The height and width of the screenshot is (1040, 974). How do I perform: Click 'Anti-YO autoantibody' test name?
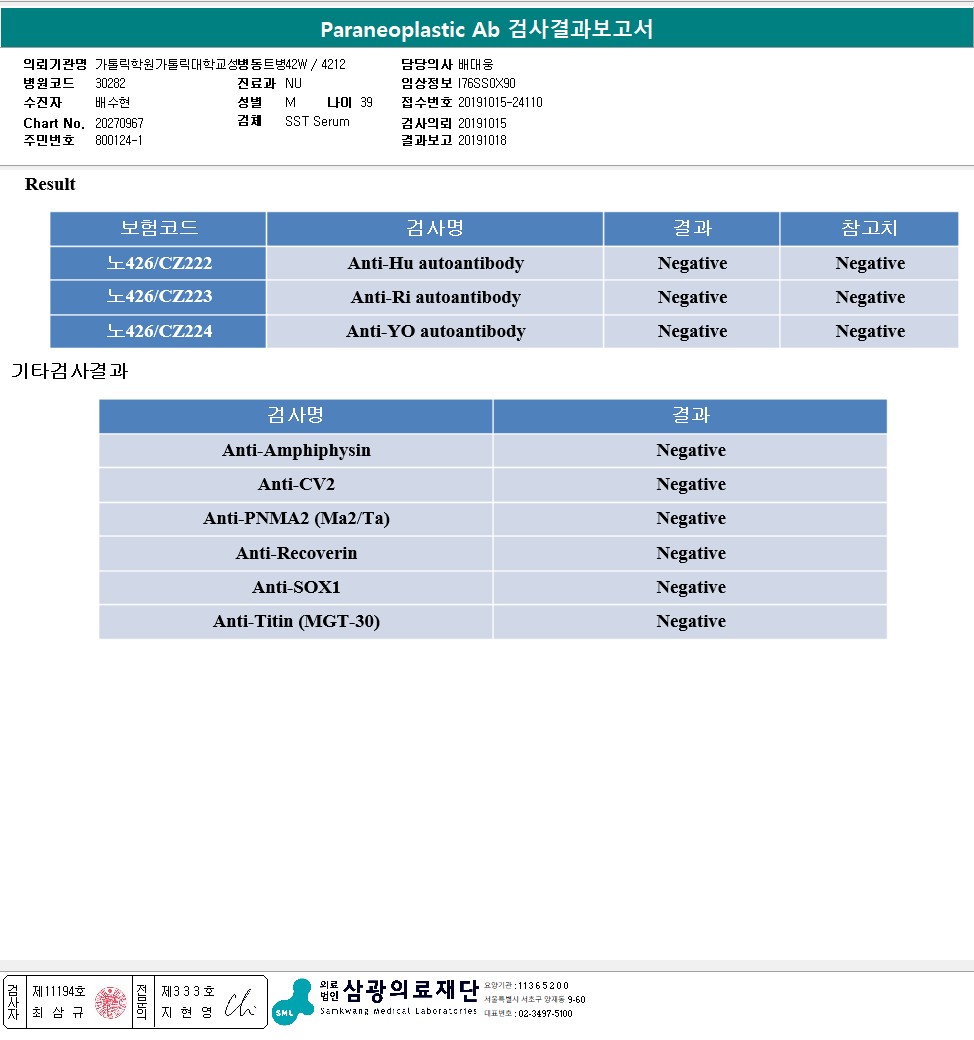436,331
